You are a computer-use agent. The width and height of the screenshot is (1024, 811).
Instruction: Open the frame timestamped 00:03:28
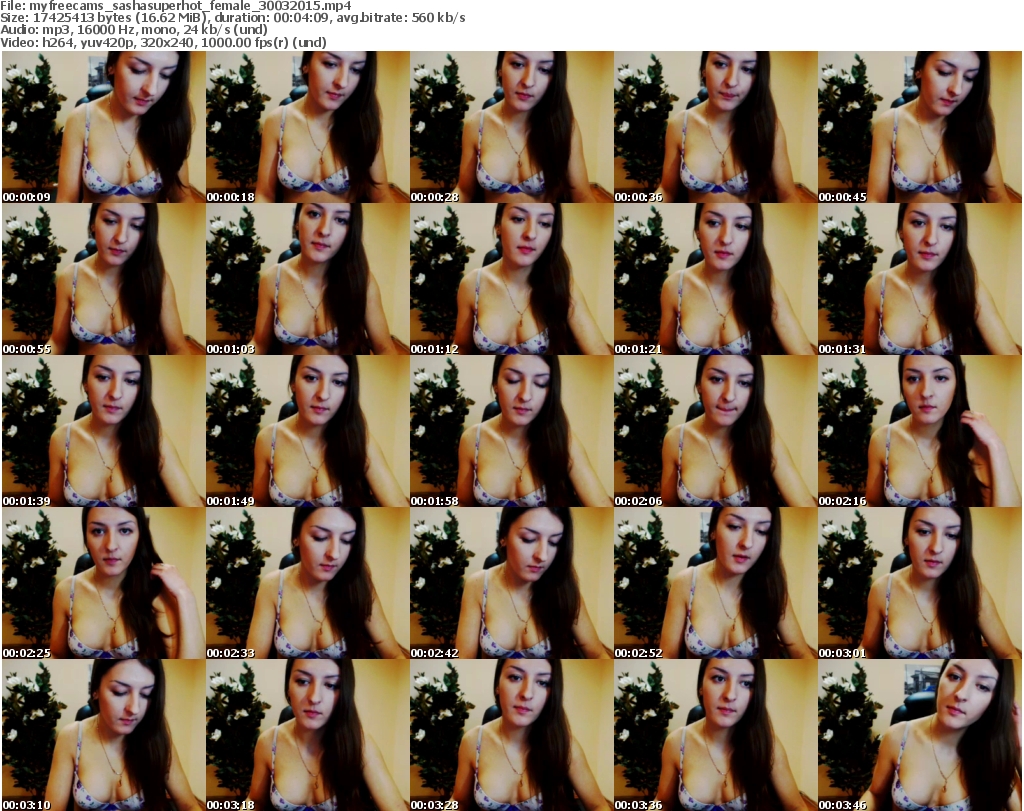click(x=511, y=735)
